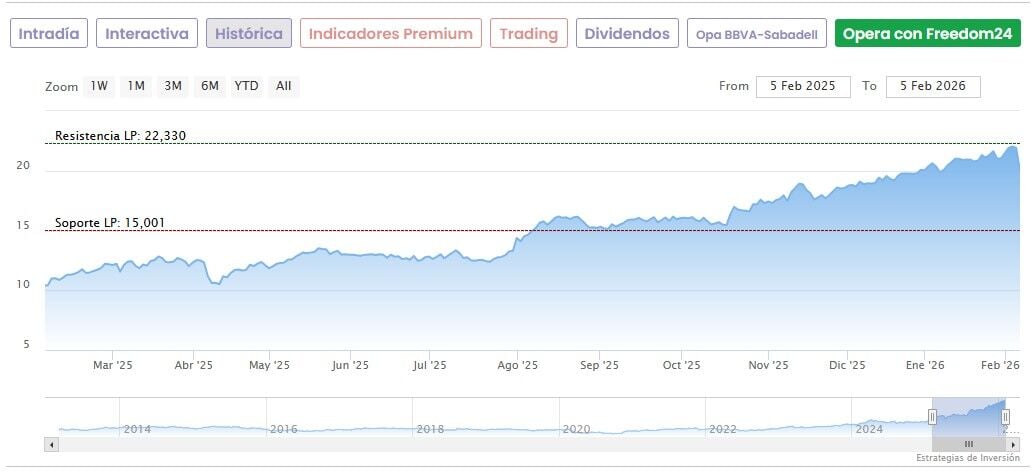Screen dimensions: 1036x473
Task: Set zoom range to 1W
Action: (99, 86)
